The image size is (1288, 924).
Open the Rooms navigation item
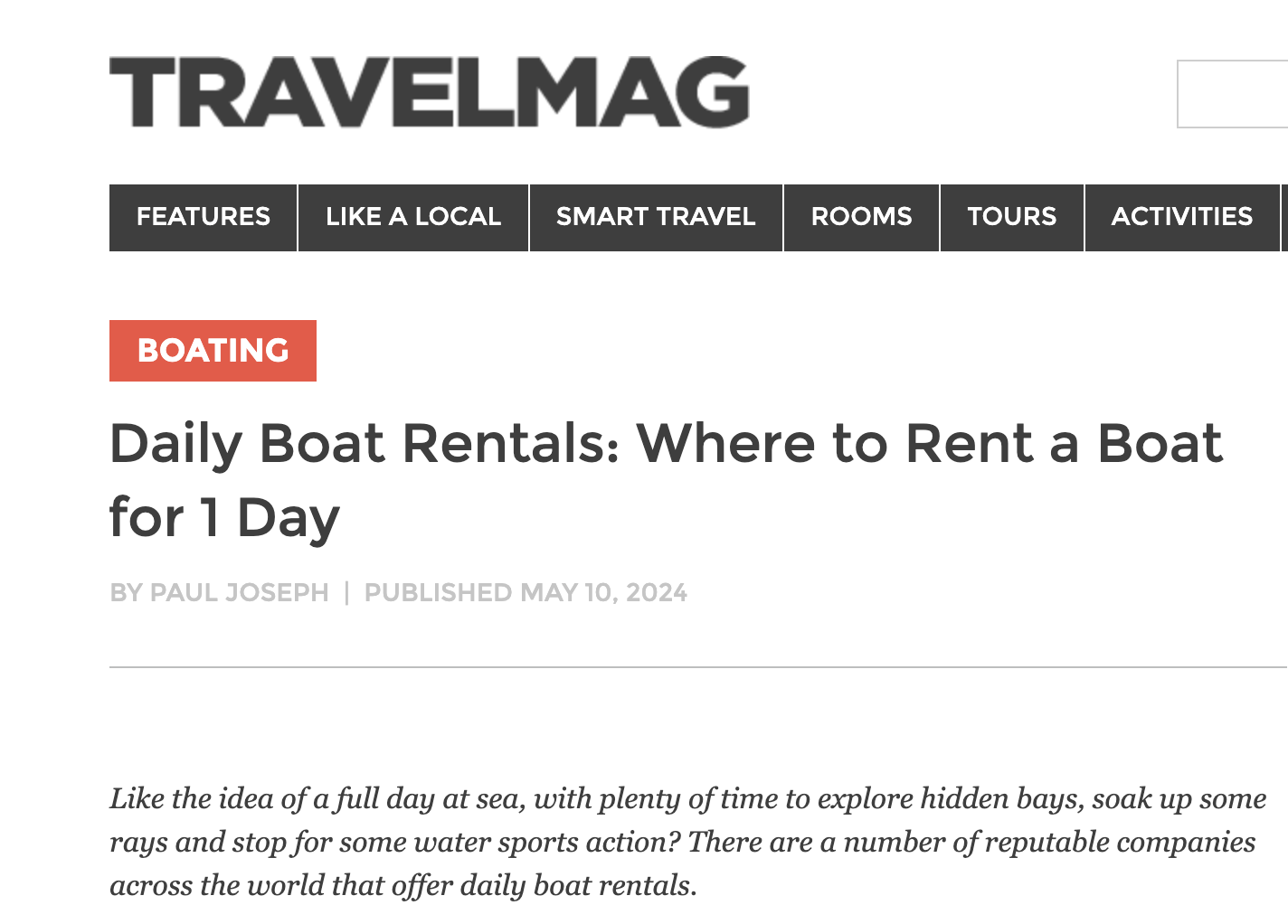(x=861, y=217)
